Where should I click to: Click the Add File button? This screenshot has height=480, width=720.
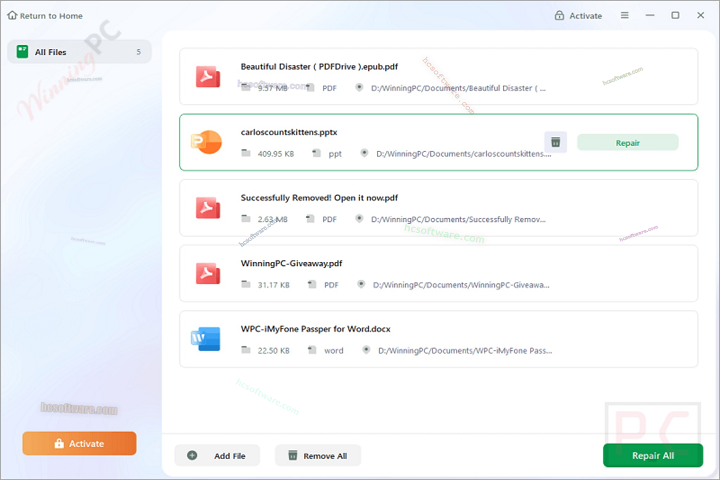click(217, 455)
